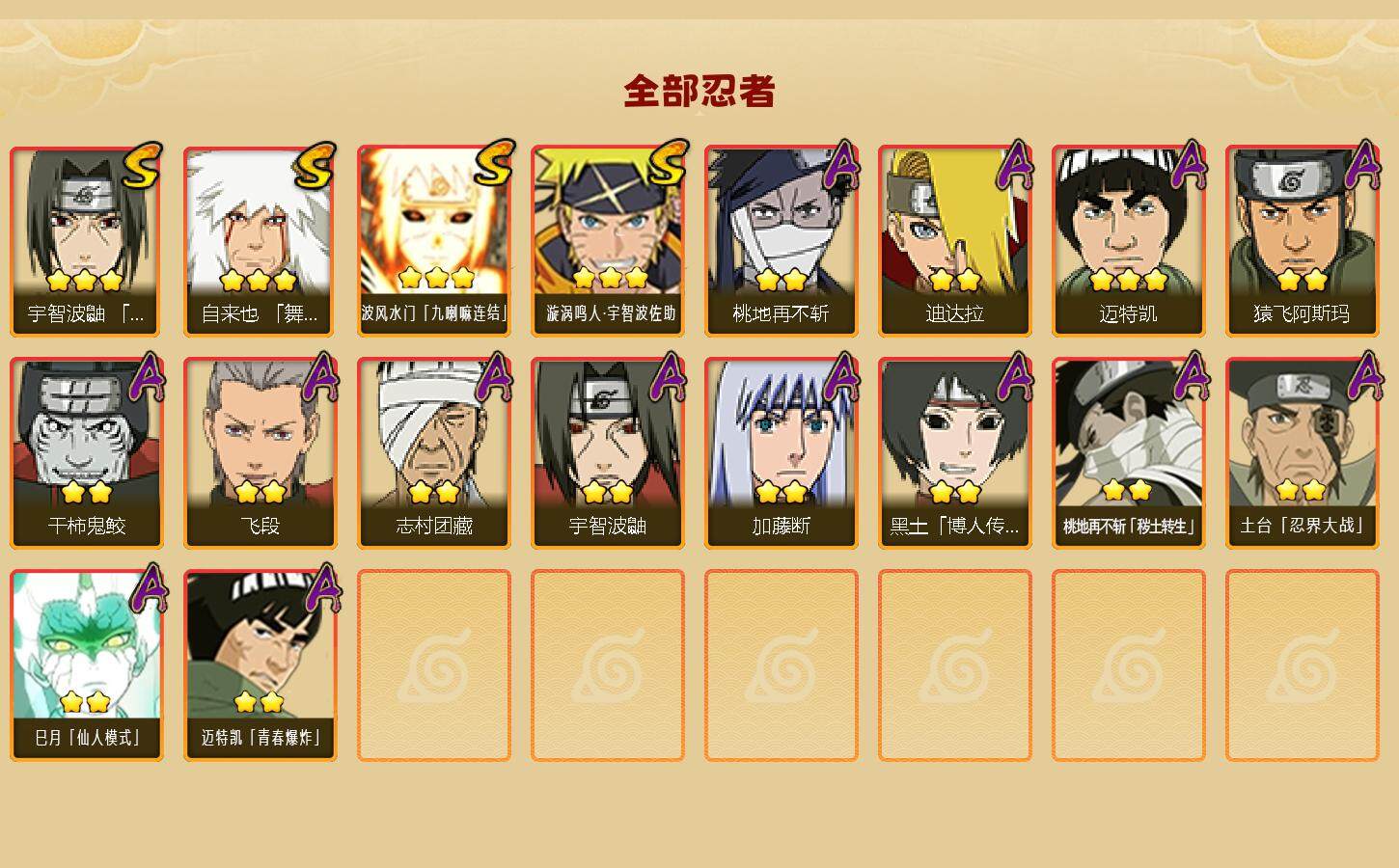
Task: Choose the 干柿鬼鲛 ninja card
Action: (87, 453)
